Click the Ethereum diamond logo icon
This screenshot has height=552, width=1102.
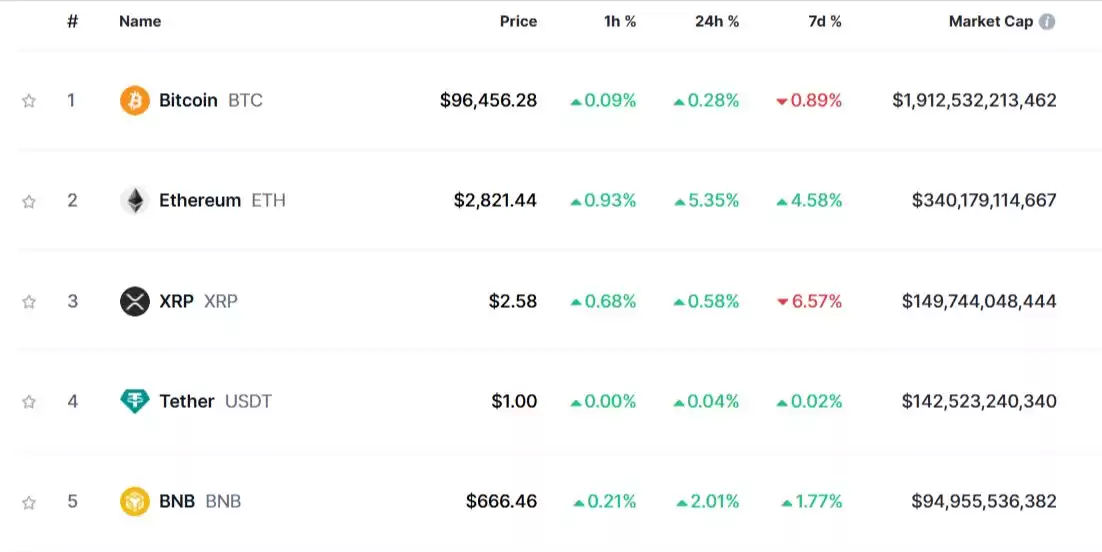[x=134, y=201]
